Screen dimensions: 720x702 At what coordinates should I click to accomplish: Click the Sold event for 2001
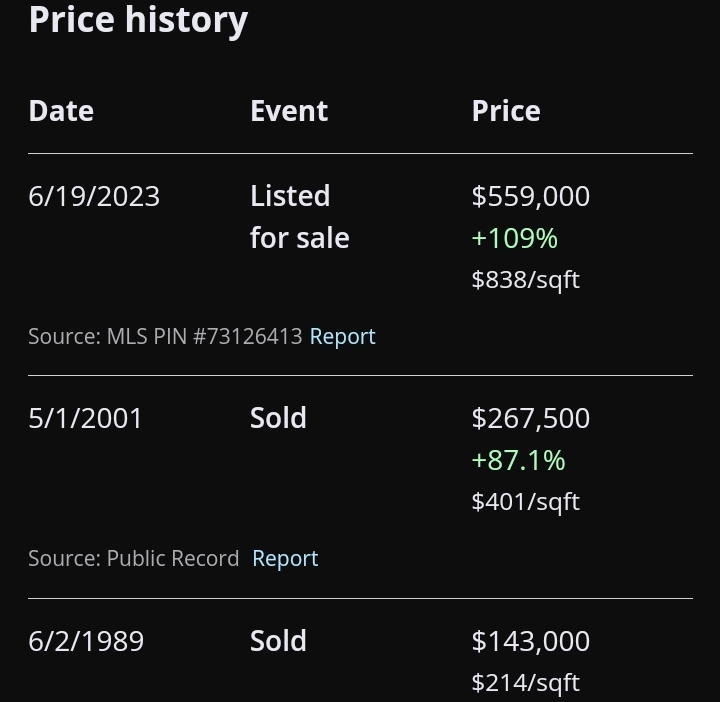coord(278,418)
